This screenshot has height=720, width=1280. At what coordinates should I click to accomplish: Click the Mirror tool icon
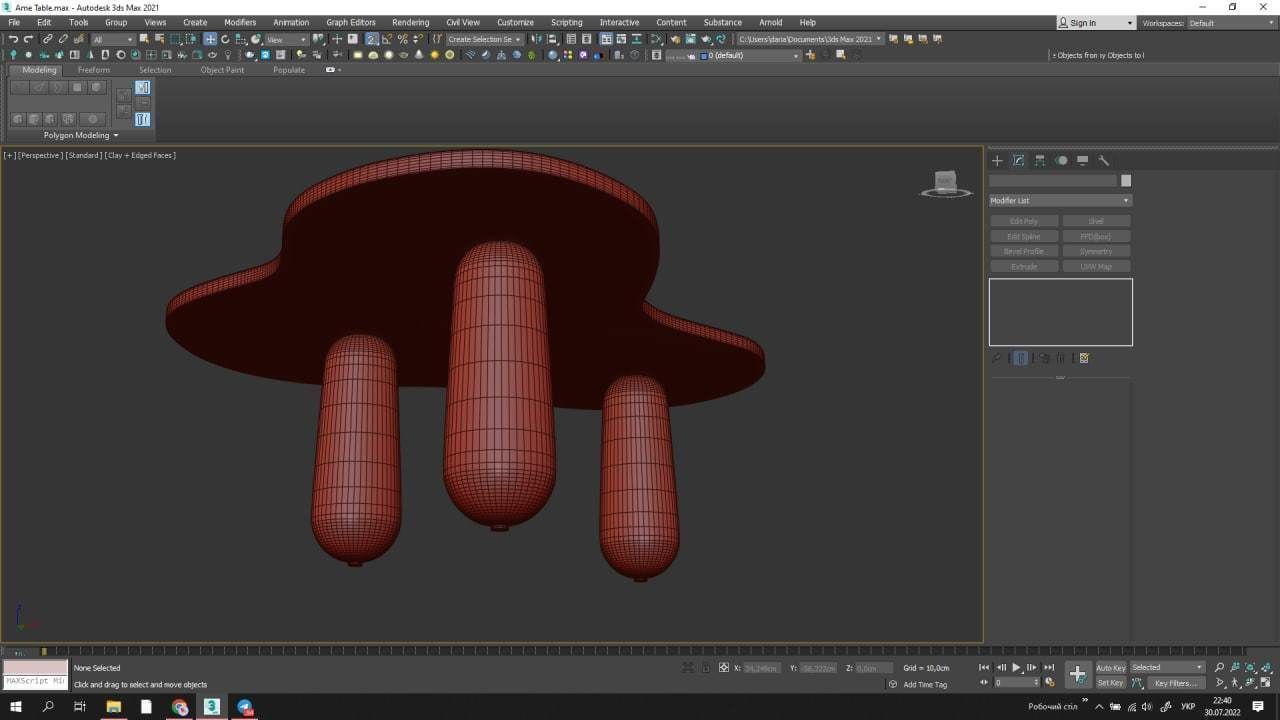[537, 39]
